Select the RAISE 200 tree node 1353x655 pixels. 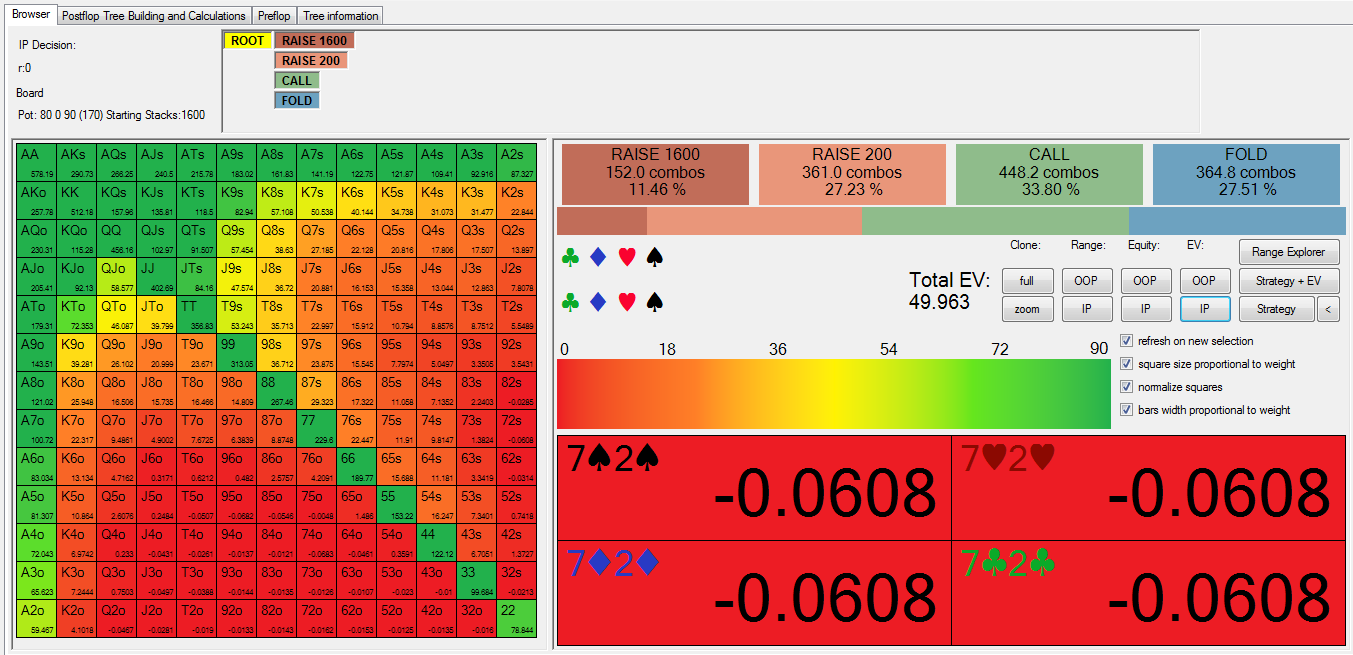pyautogui.click(x=310, y=61)
